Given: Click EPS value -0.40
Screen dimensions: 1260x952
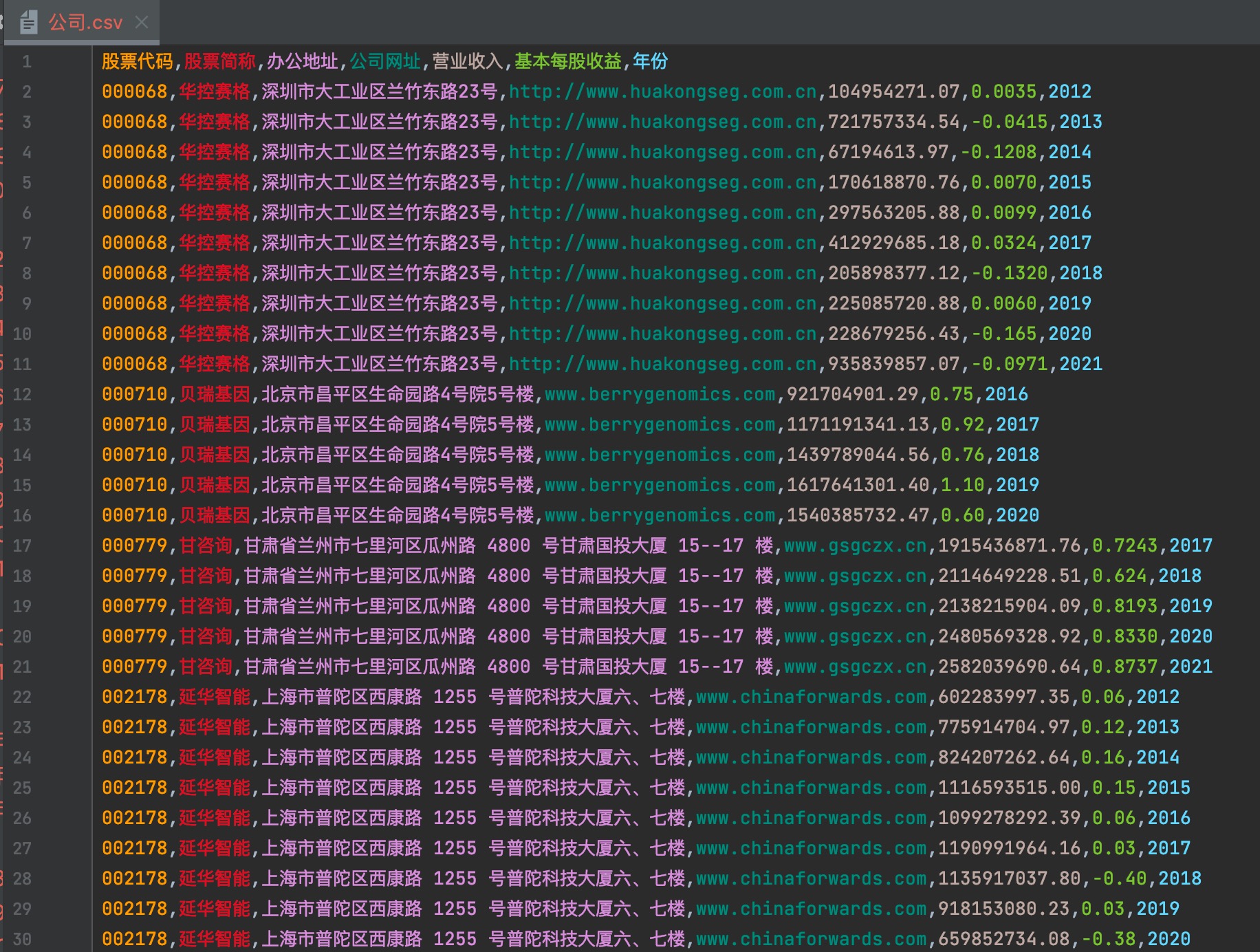Looking at the screenshot, I should pos(1120,878).
